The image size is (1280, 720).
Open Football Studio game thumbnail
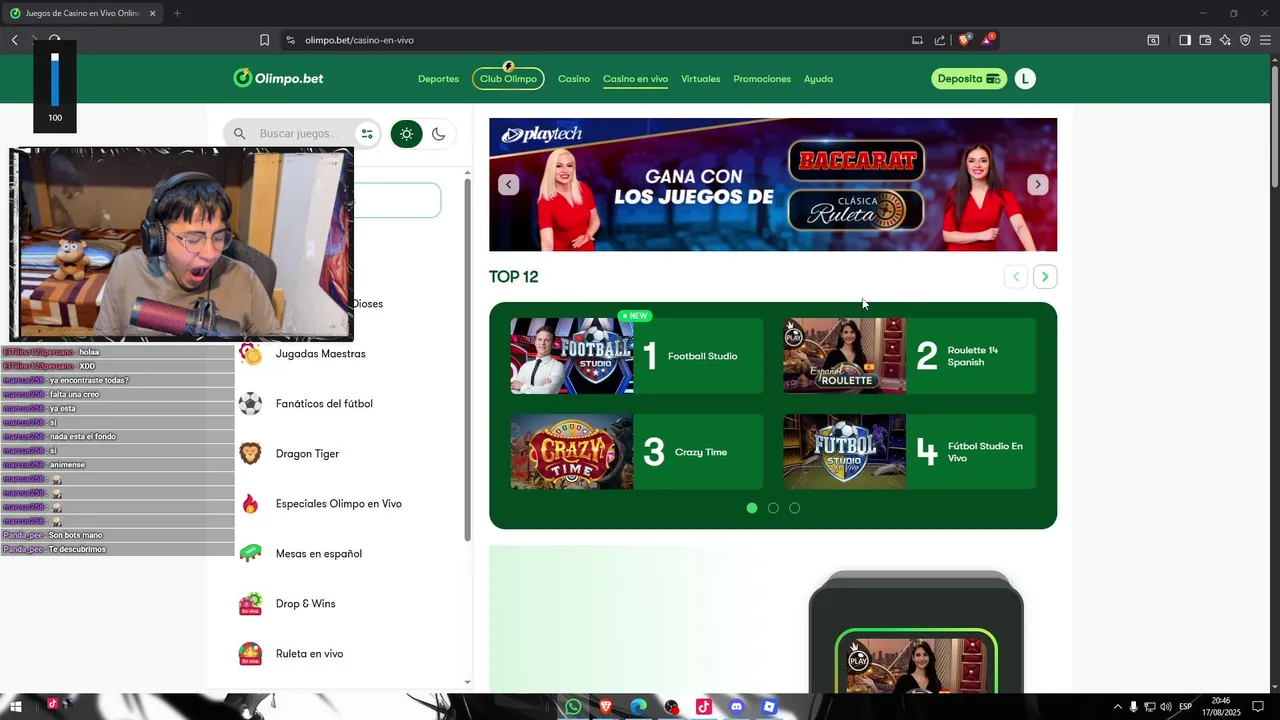tap(572, 356)
